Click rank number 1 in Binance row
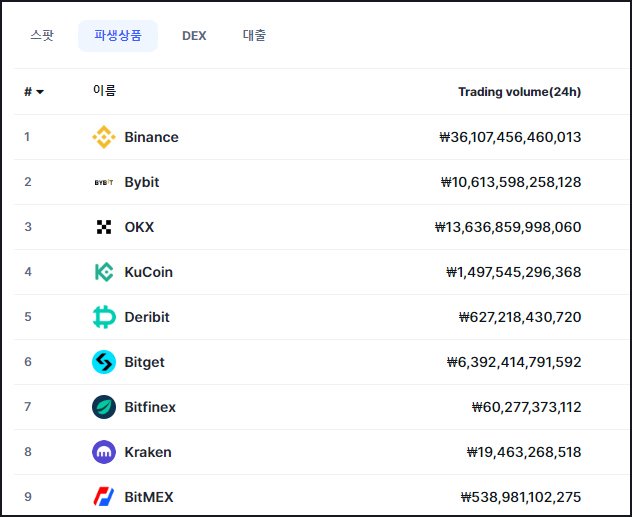The width and height of the screenshot is (632, 517). click(27, 137)
